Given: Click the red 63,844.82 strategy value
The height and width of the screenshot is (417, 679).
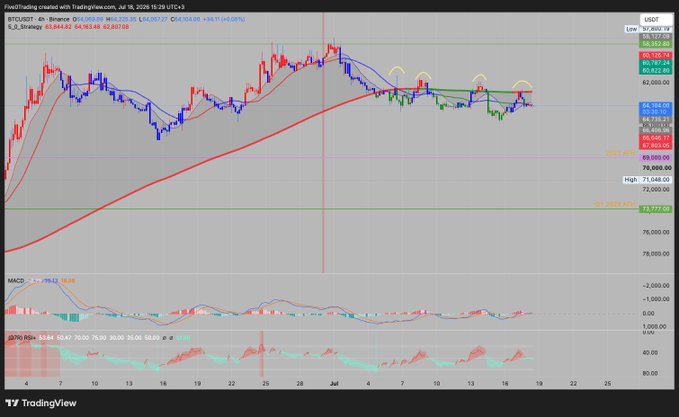Looking at the screenshot, I should 58,27.
